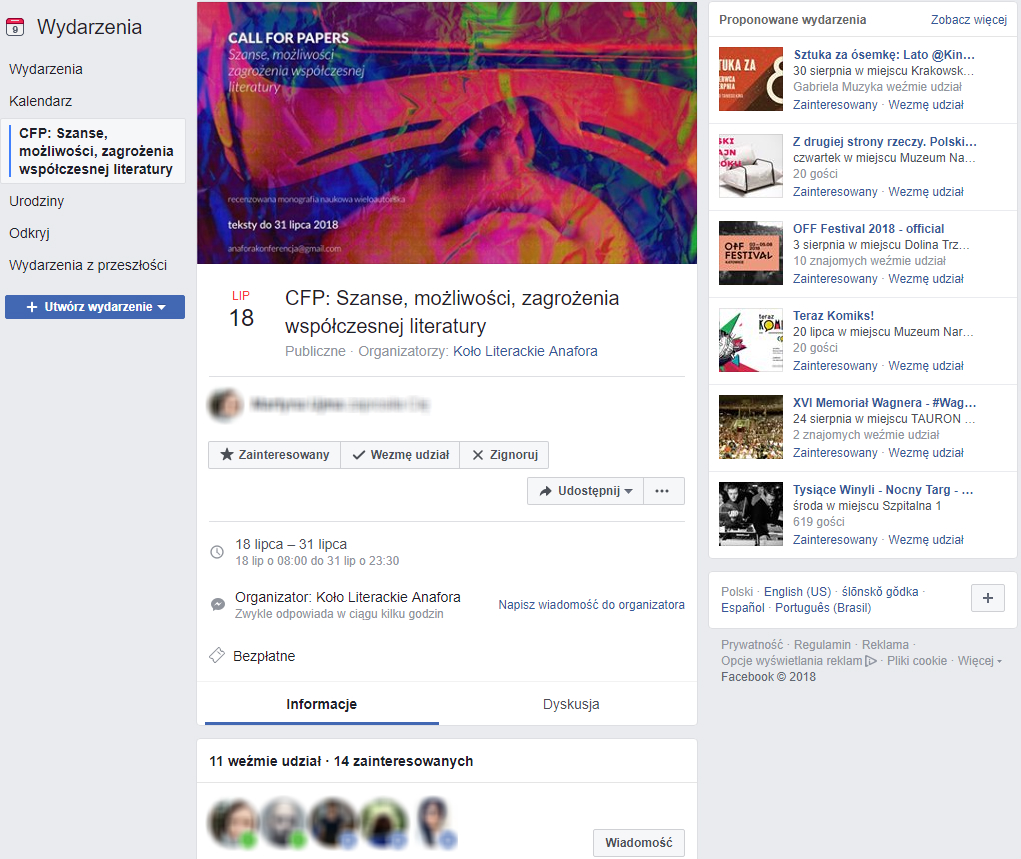Click the plus icon to add language
1021x859 pixels.
tap(988, 598)
